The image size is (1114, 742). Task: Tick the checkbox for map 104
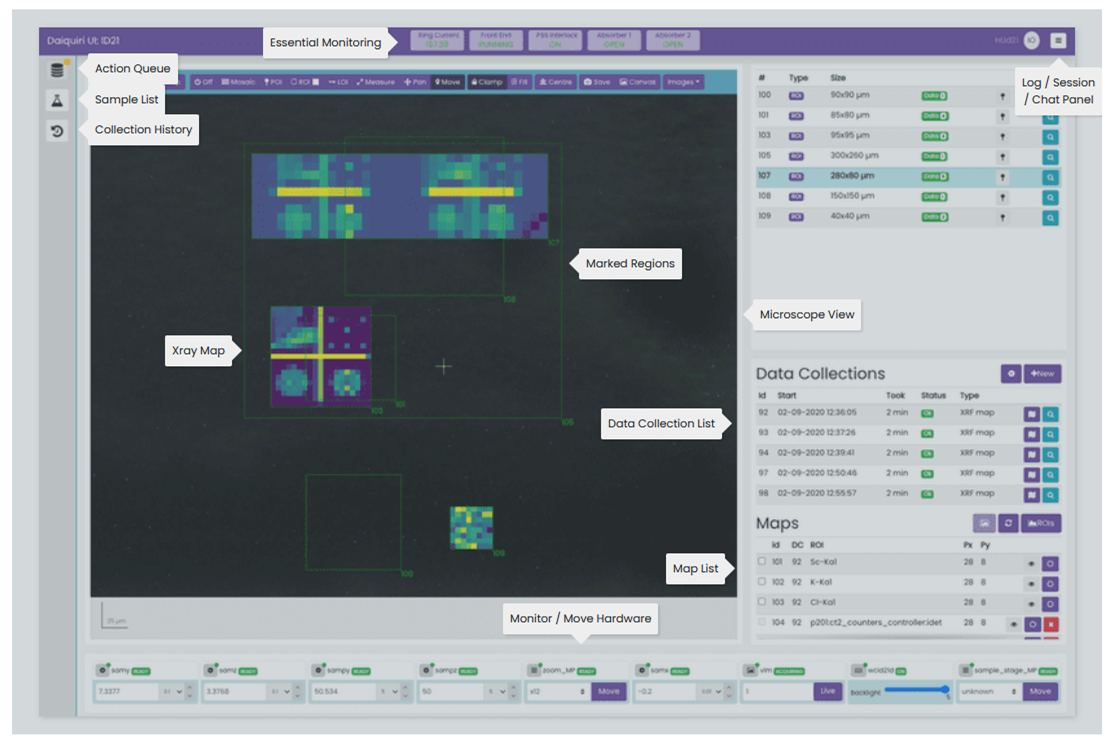762,622
